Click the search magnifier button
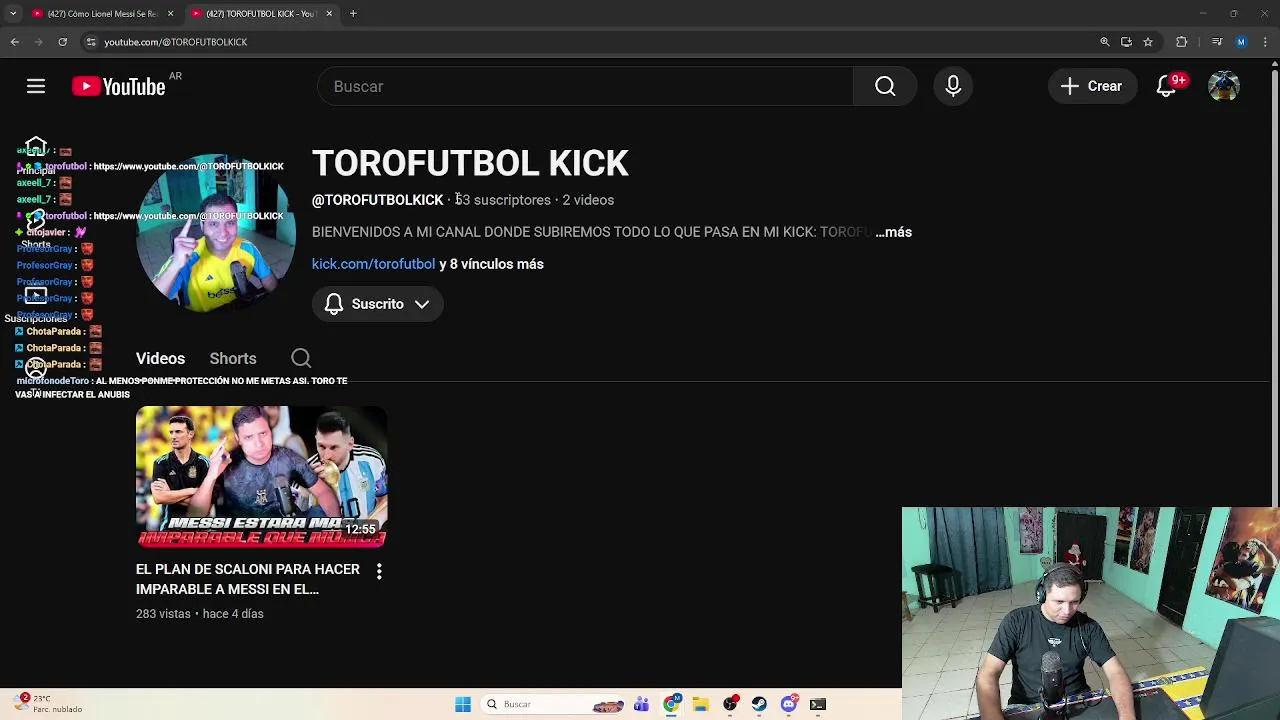1280x720 pixels. point(885,86)
